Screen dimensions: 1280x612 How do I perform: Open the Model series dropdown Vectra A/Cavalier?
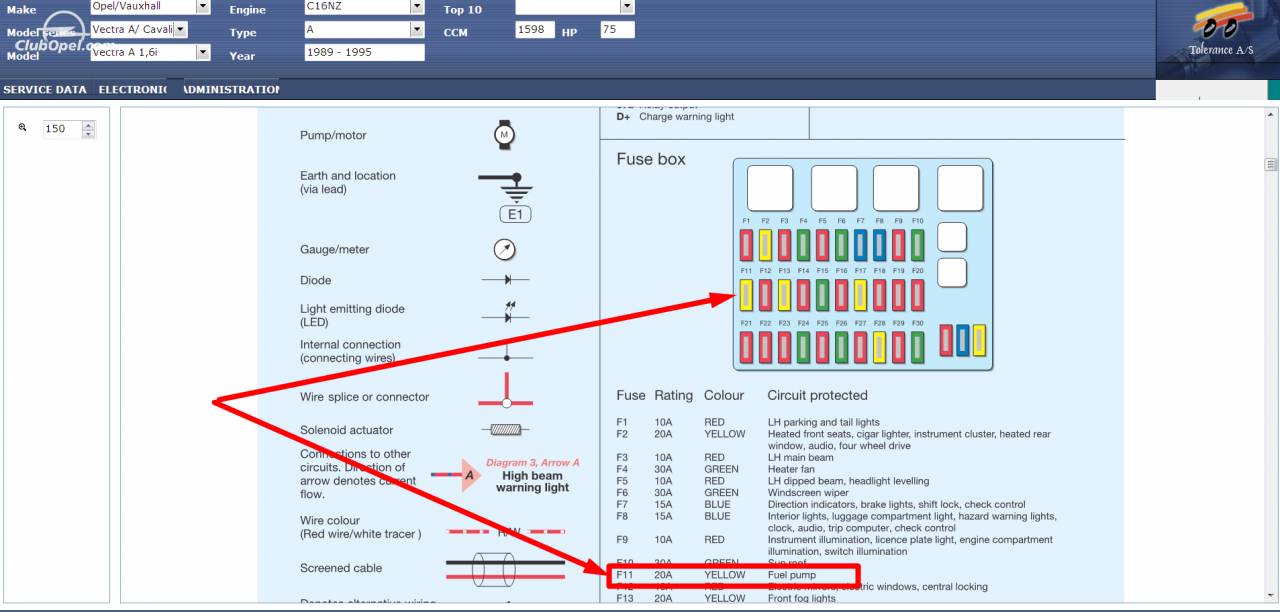tap(180, 29)
